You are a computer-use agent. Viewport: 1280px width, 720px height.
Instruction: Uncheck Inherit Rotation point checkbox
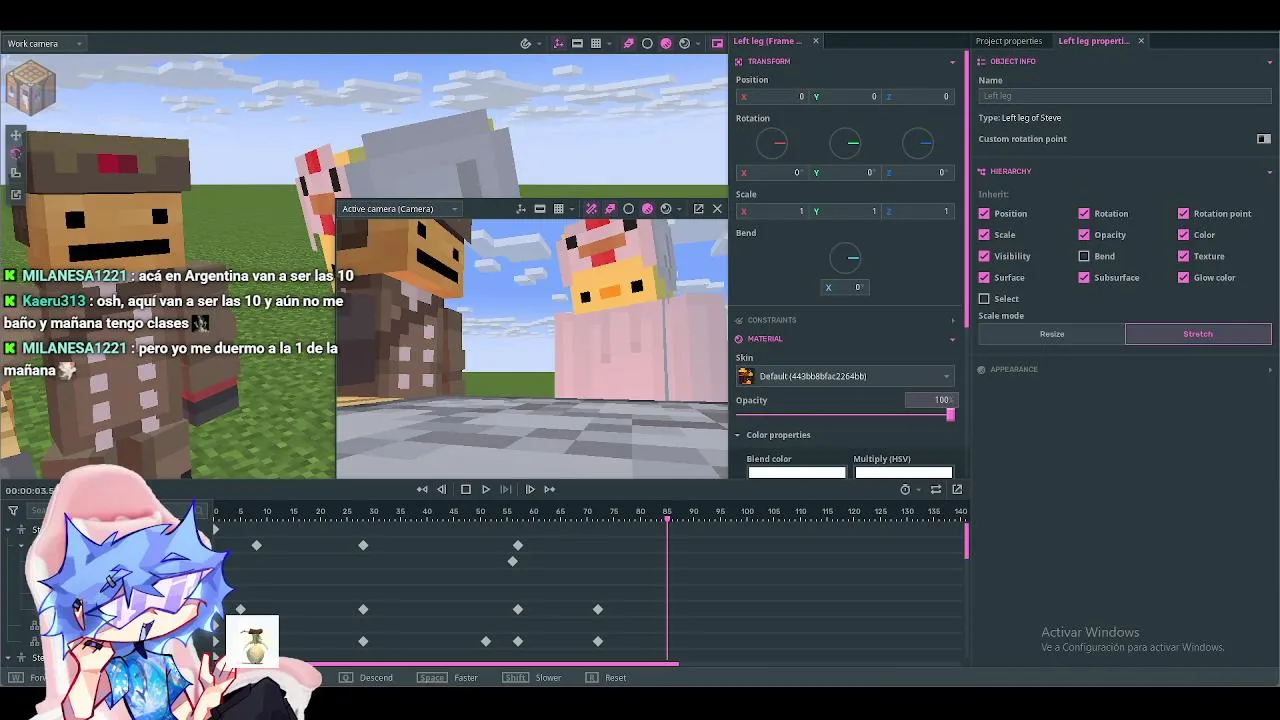pyautogui.click(x=1184, y=213)
